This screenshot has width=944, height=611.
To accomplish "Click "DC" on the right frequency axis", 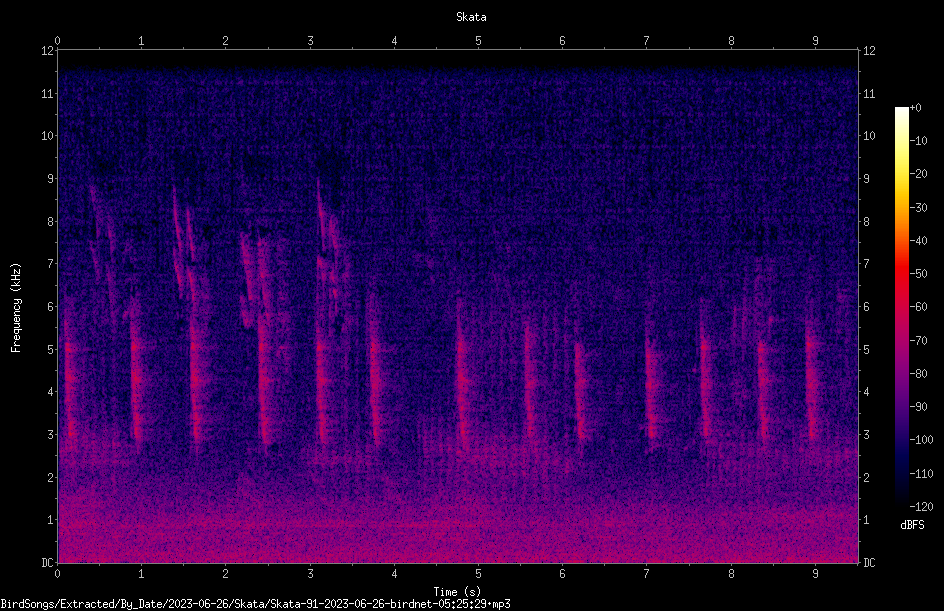I will [869, 563].
